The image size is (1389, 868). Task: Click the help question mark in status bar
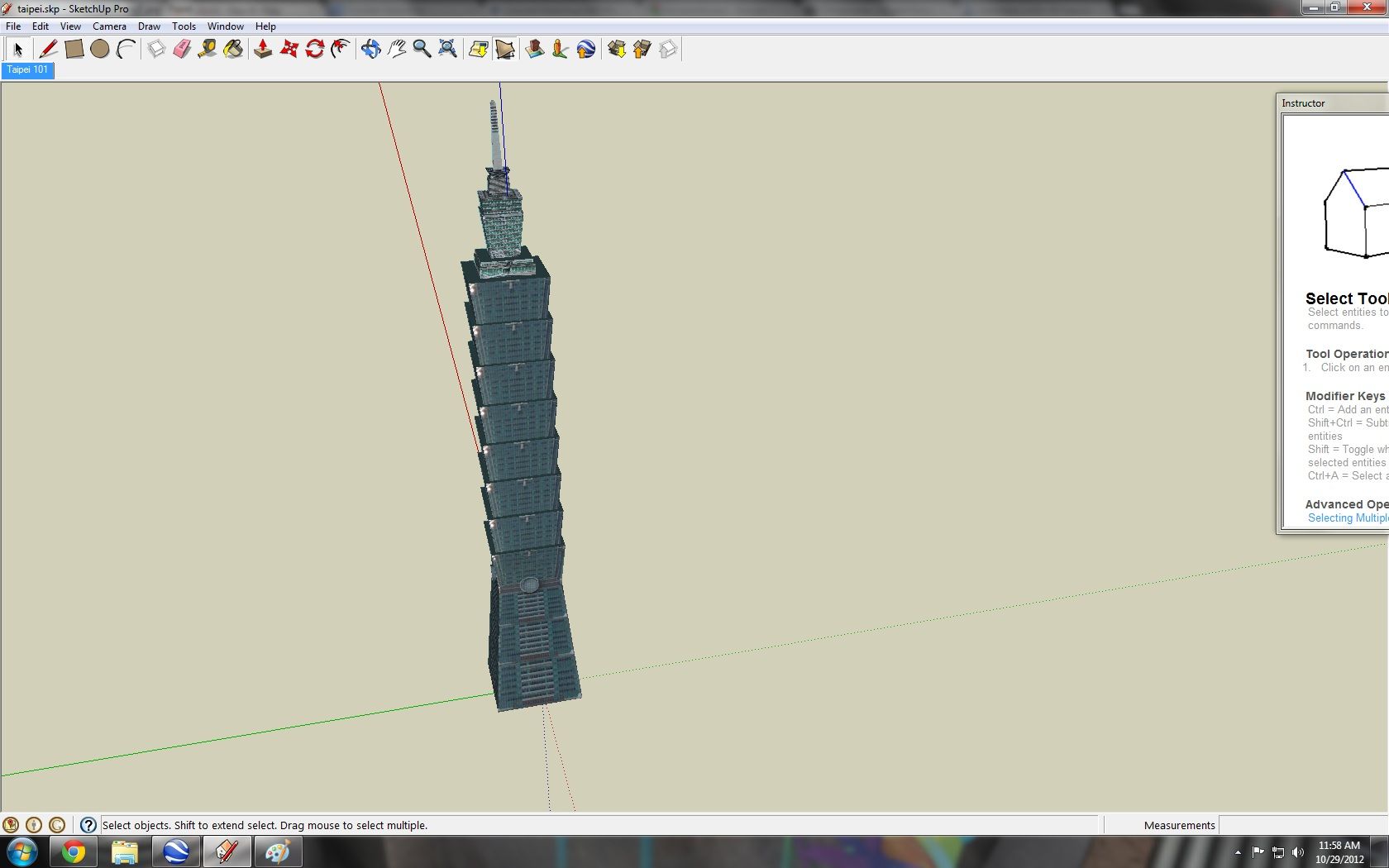tap(88, 825)
